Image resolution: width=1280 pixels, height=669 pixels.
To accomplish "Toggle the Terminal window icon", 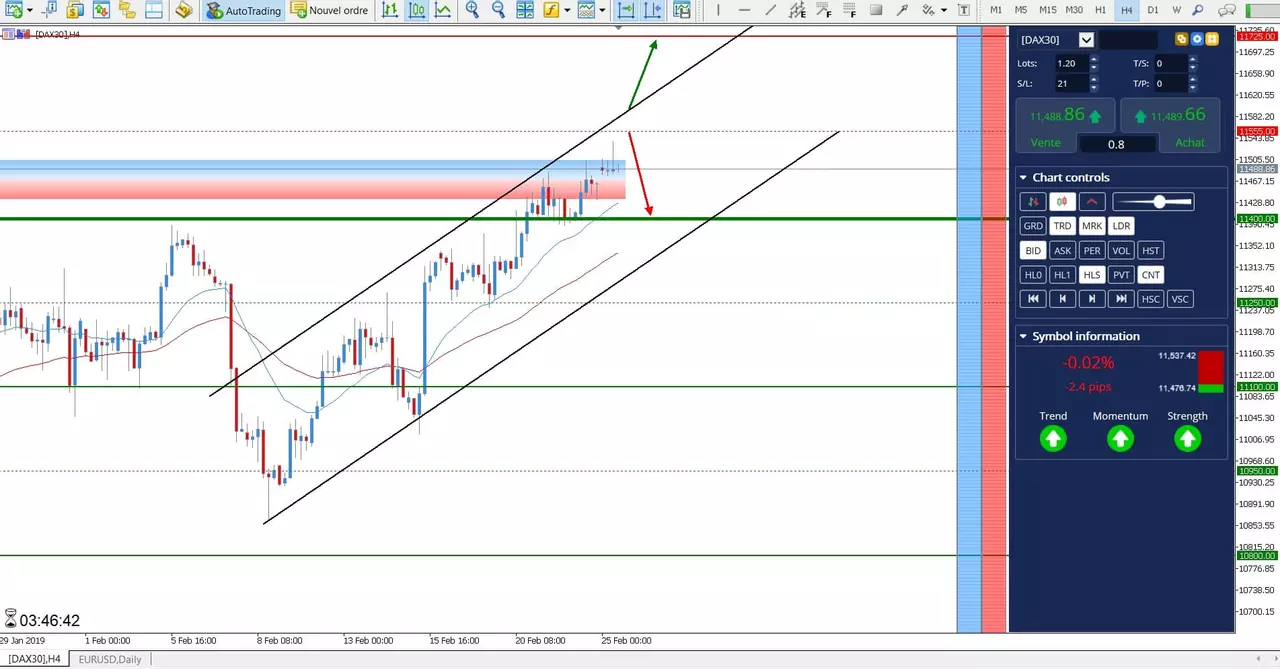I will (153, 11).
